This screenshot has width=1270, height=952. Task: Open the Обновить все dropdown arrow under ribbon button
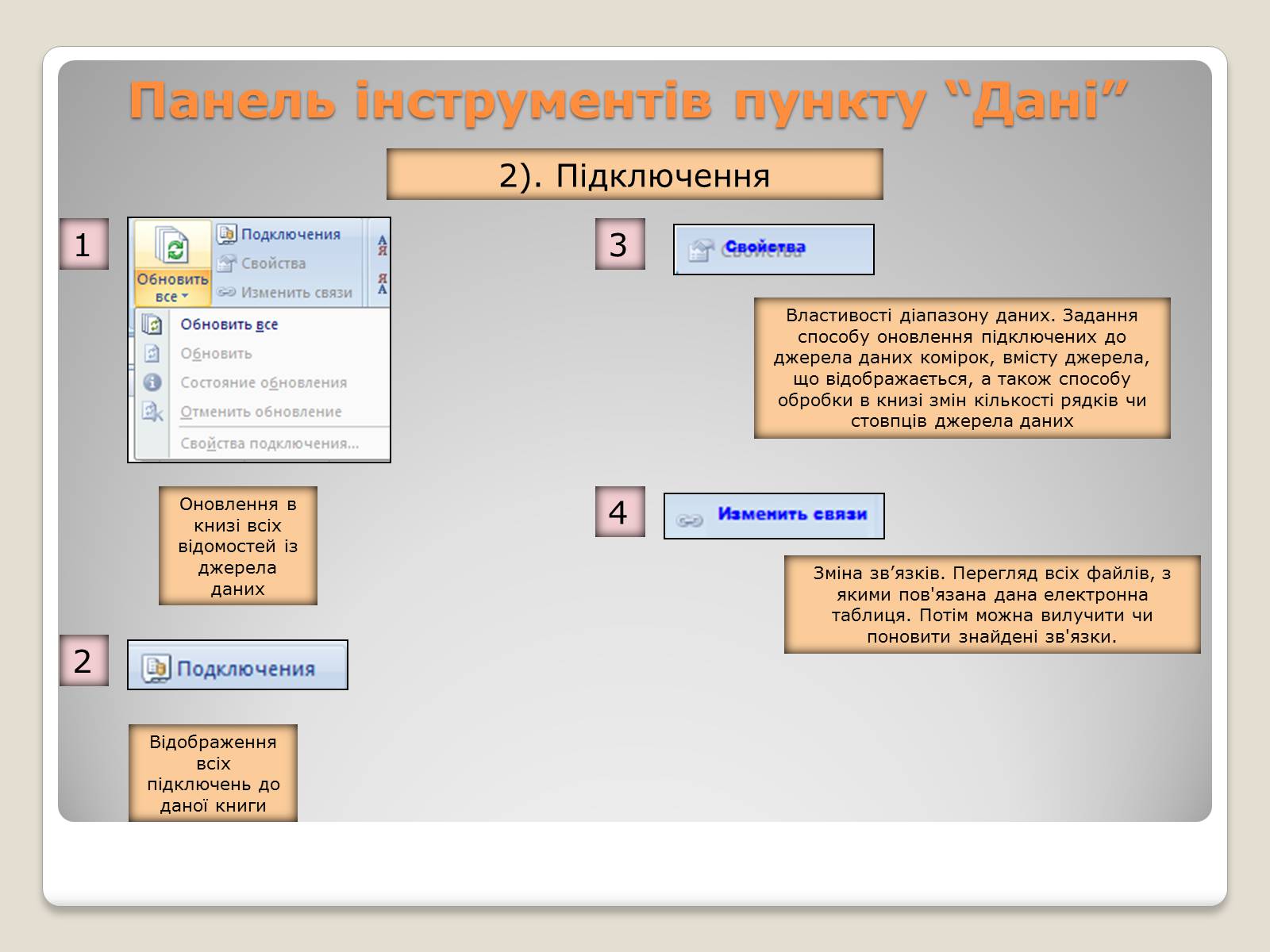point(184,297)
